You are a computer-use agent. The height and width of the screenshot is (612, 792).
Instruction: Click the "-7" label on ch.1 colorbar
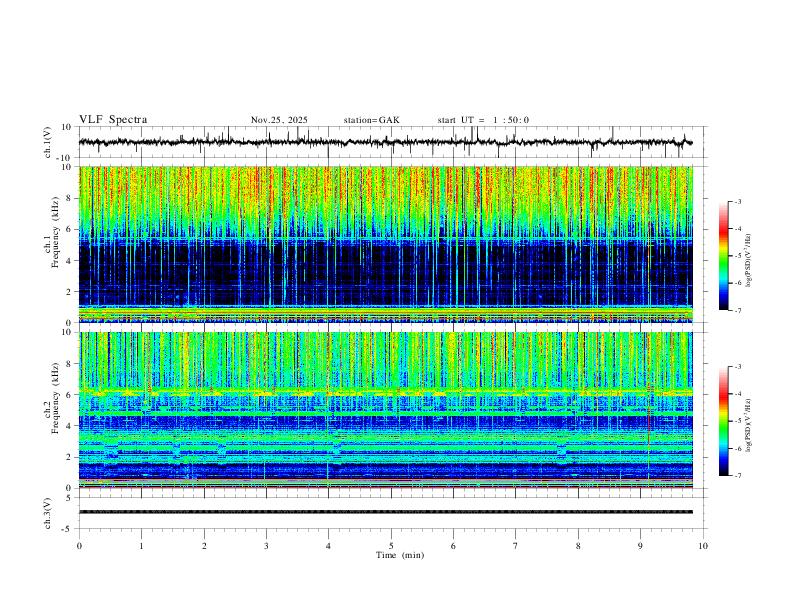[x=738, y=311]
